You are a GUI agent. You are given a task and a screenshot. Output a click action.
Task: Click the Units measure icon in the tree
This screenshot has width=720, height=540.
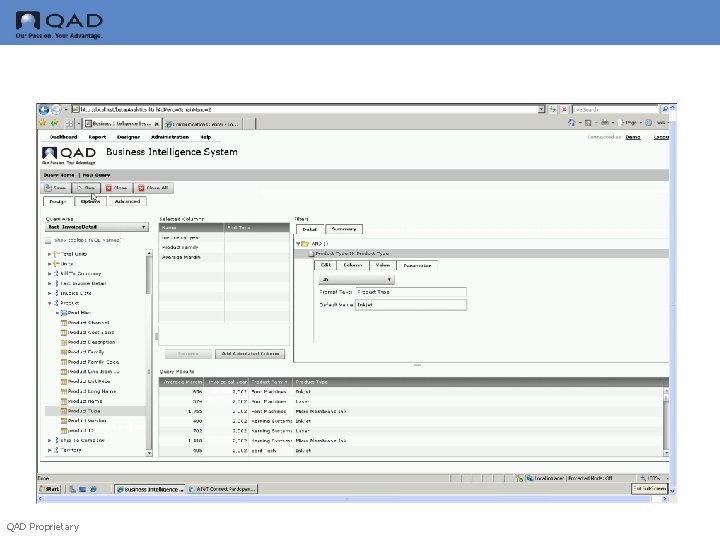click(56, 264)
